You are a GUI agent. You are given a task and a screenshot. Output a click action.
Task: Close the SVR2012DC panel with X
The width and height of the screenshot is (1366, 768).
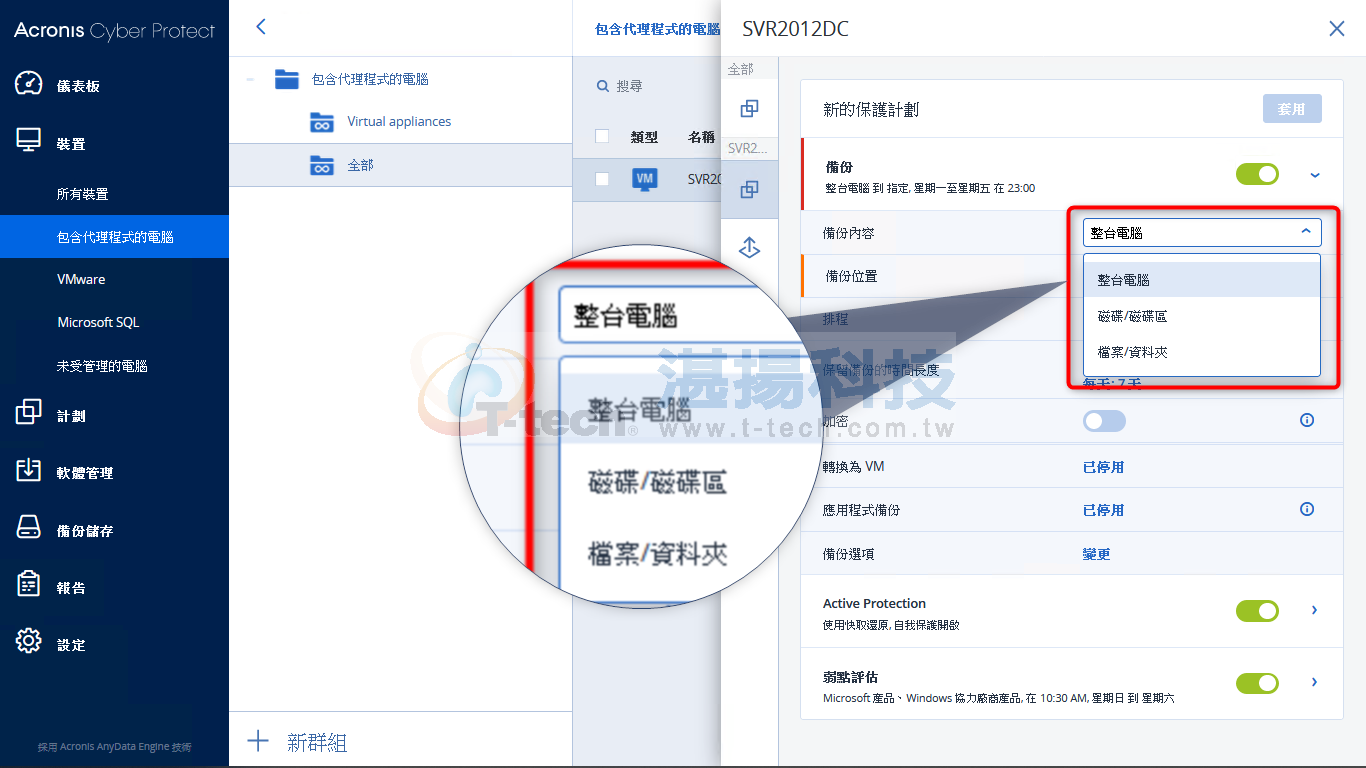[1337, 29]
